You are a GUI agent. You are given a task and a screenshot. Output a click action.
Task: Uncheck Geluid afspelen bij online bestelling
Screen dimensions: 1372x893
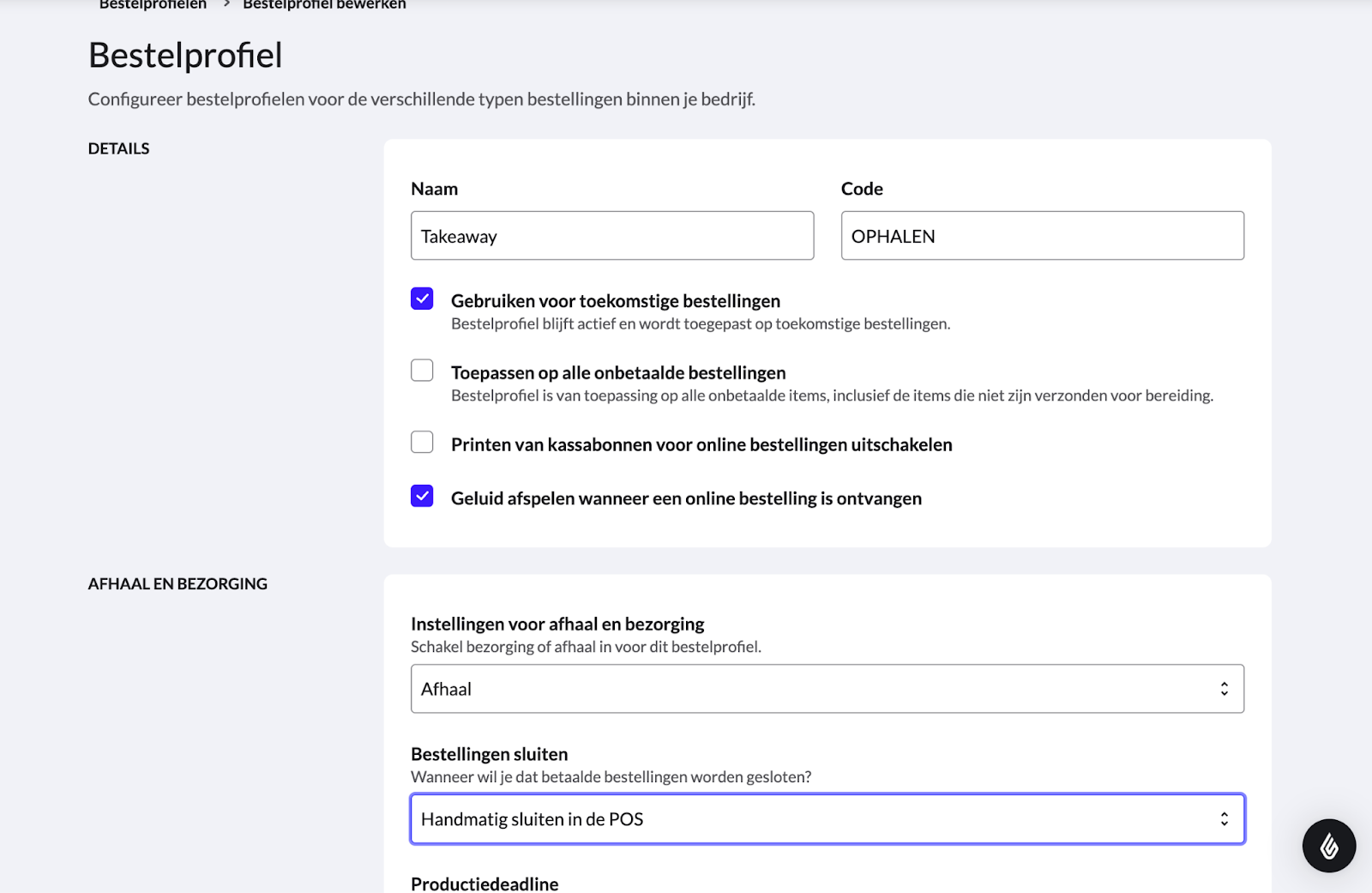[422, 497]
